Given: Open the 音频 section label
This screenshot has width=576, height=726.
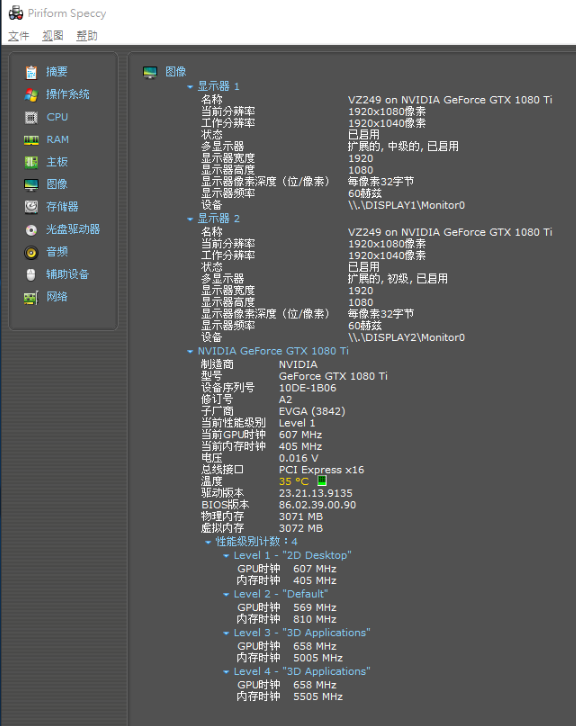Looking at the screenshot, I should pyautogui.click(x=56, y=252).
